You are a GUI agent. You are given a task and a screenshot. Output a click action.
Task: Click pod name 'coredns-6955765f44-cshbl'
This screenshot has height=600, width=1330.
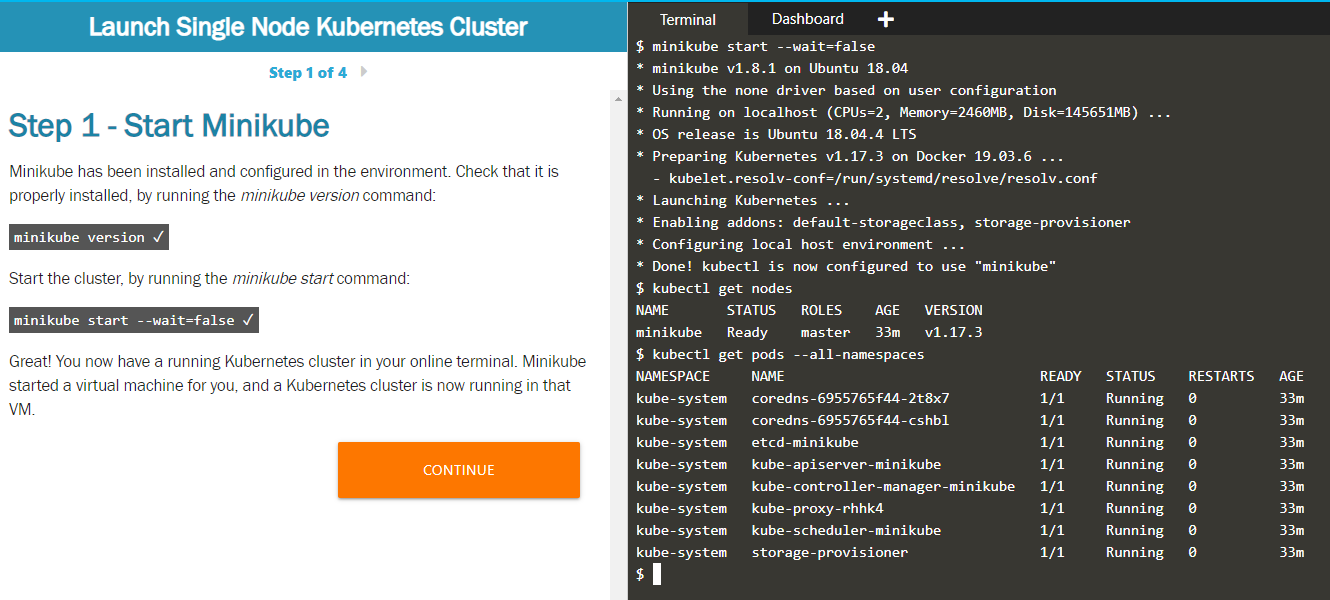coord(850,420)
